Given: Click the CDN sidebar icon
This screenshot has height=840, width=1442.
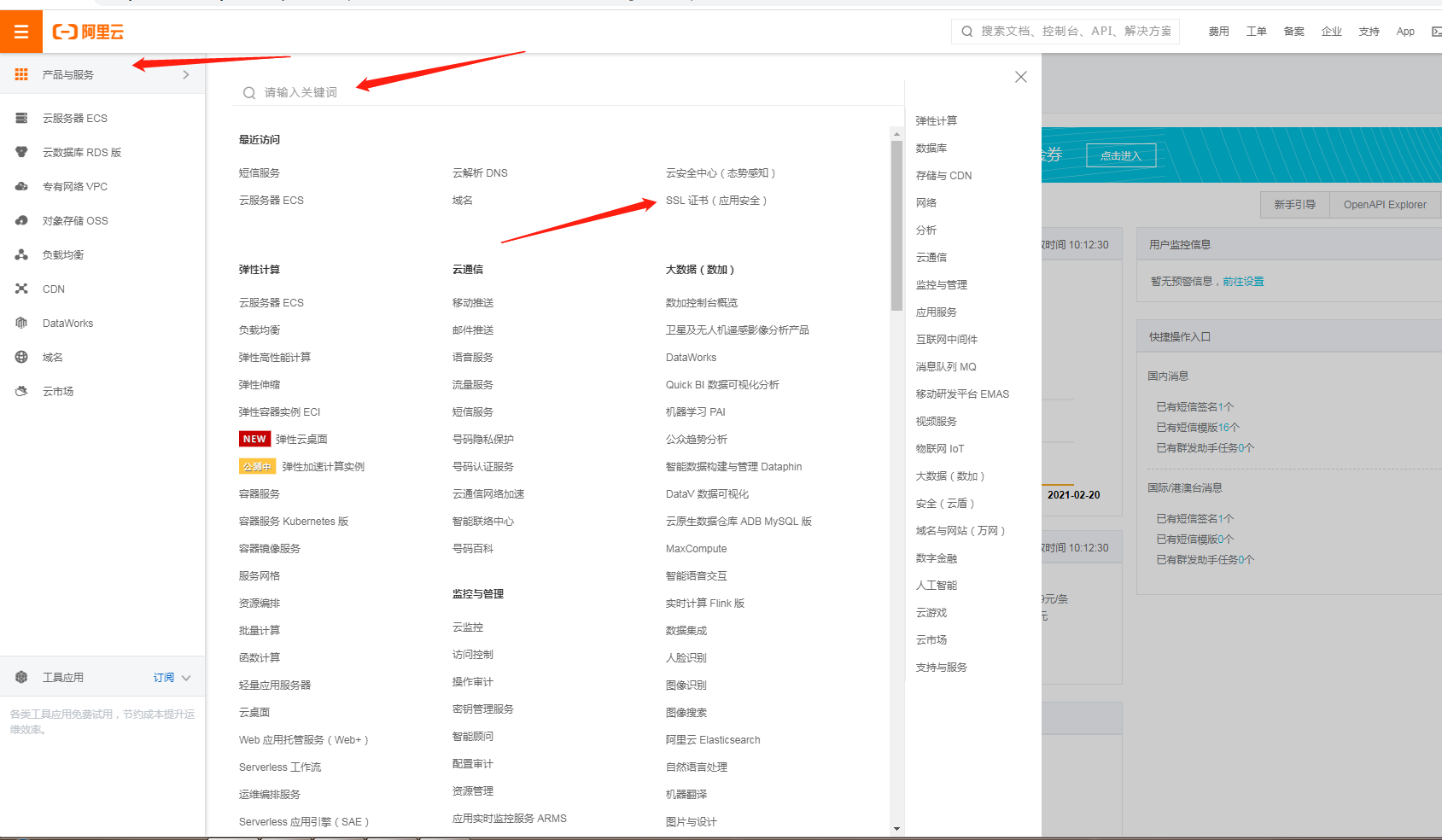Looking at the screenshot, I should pyautogui.click(x=21, y=289).
